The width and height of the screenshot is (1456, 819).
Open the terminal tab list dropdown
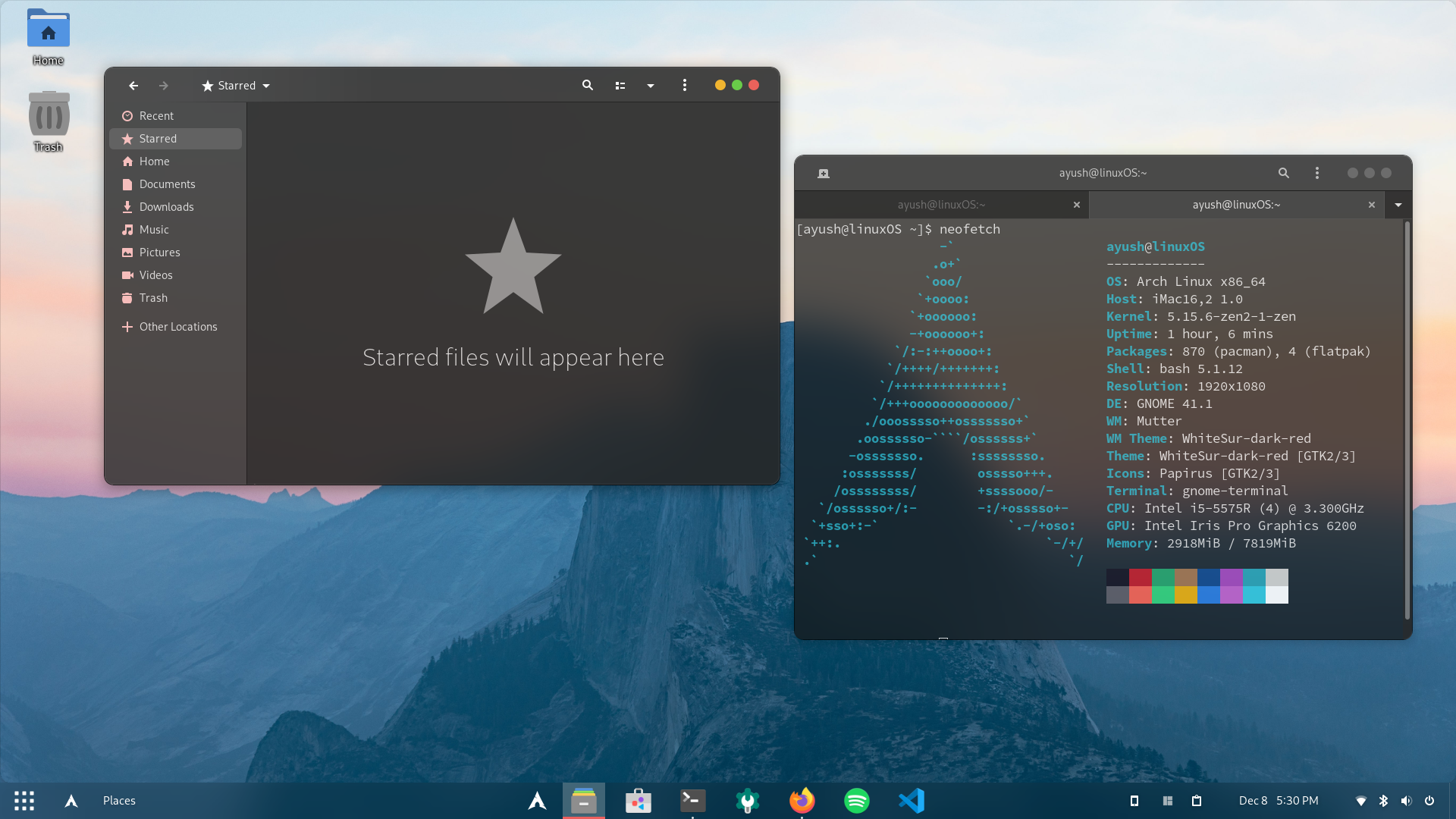pos(1398,204)
